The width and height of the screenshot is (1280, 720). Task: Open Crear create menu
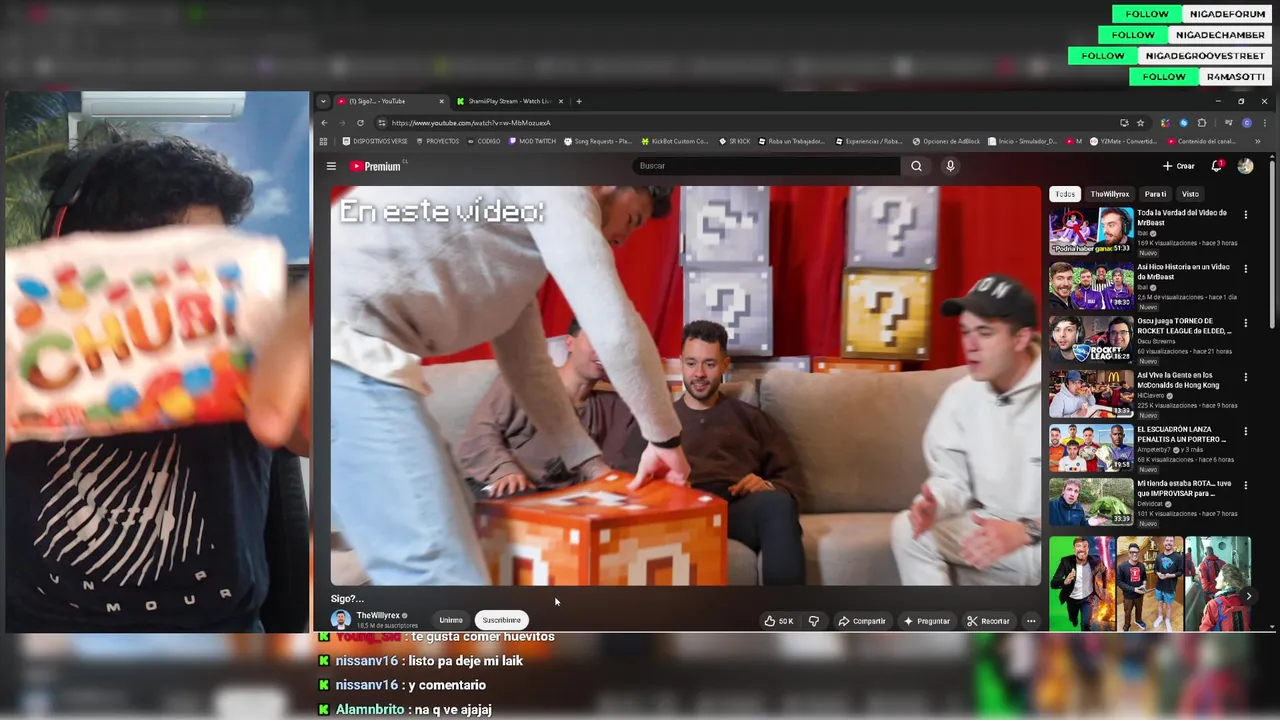coord(1179,166)
